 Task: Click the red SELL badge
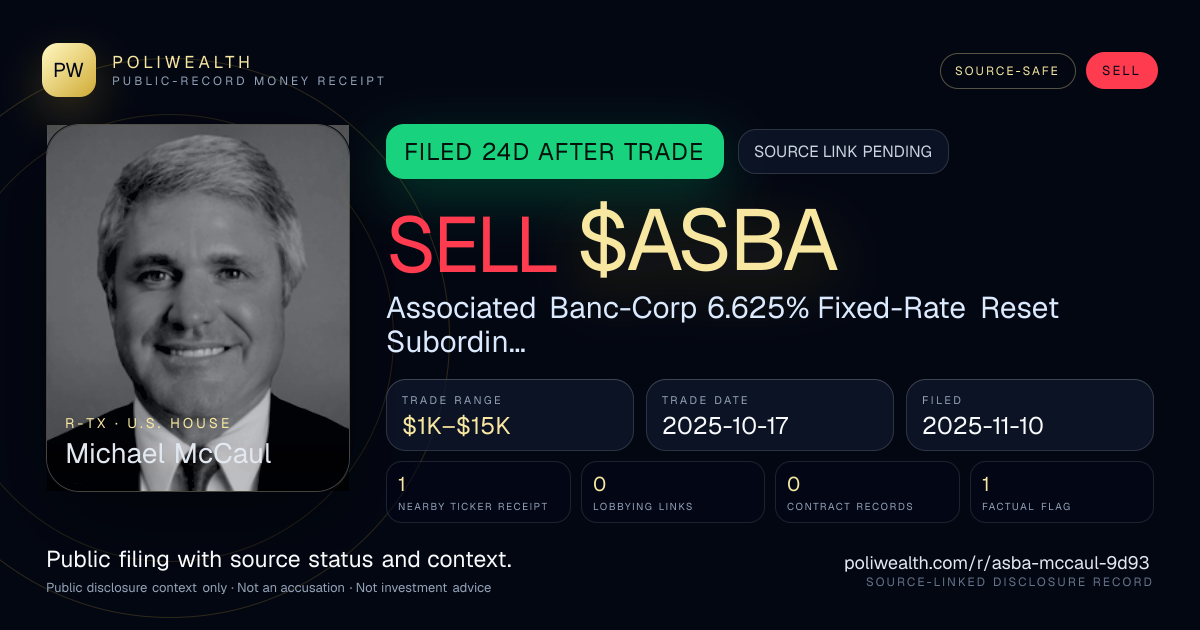[x=1121, y=71]
